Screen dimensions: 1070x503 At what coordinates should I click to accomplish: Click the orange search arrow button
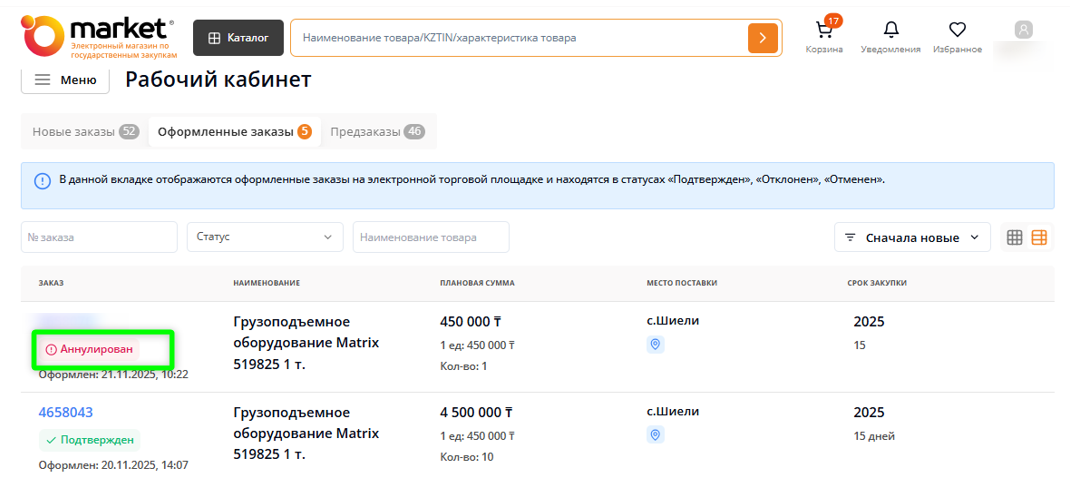[762, 38]
